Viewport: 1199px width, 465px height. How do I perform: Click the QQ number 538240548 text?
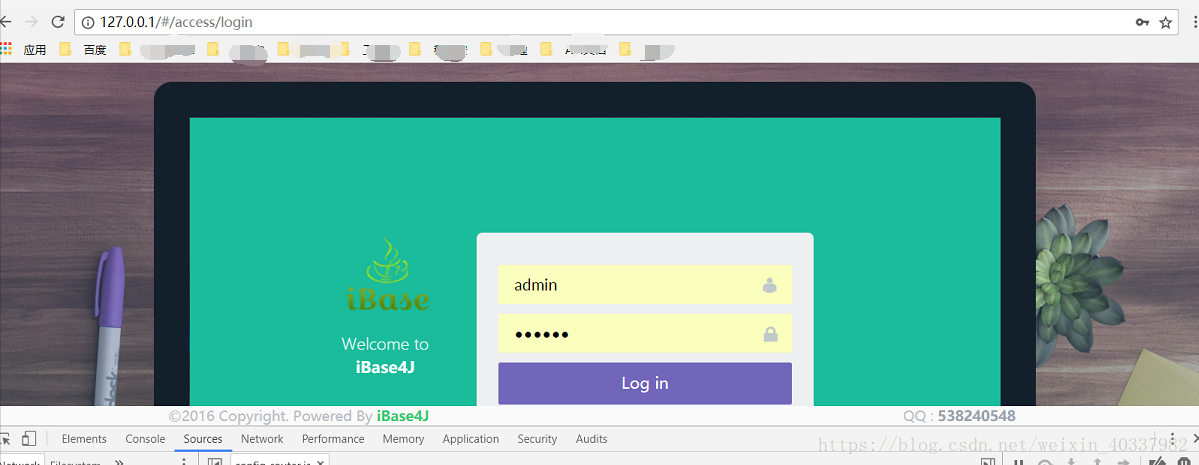click(976, 416)
